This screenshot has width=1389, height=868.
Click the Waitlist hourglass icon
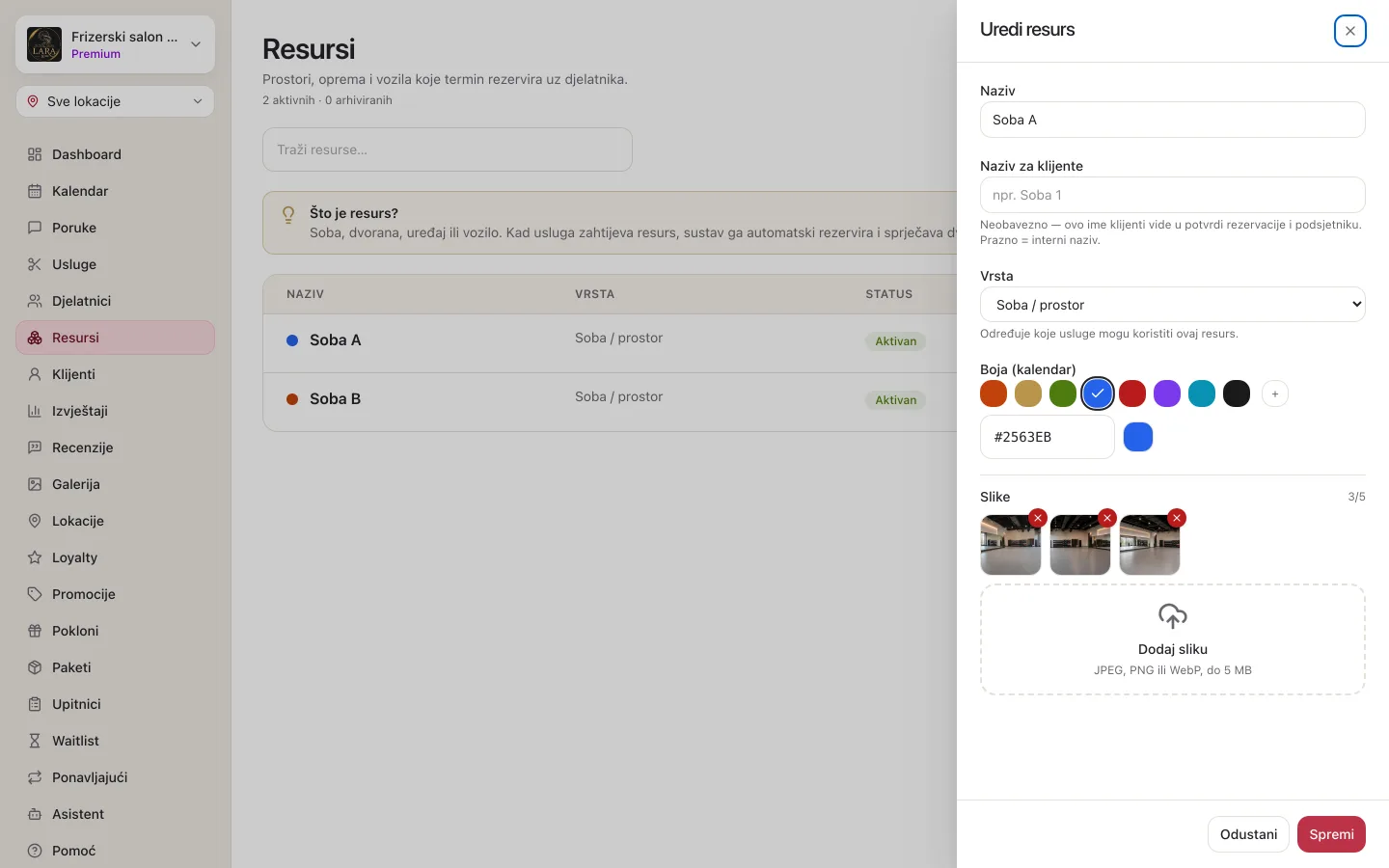[35, 741]
